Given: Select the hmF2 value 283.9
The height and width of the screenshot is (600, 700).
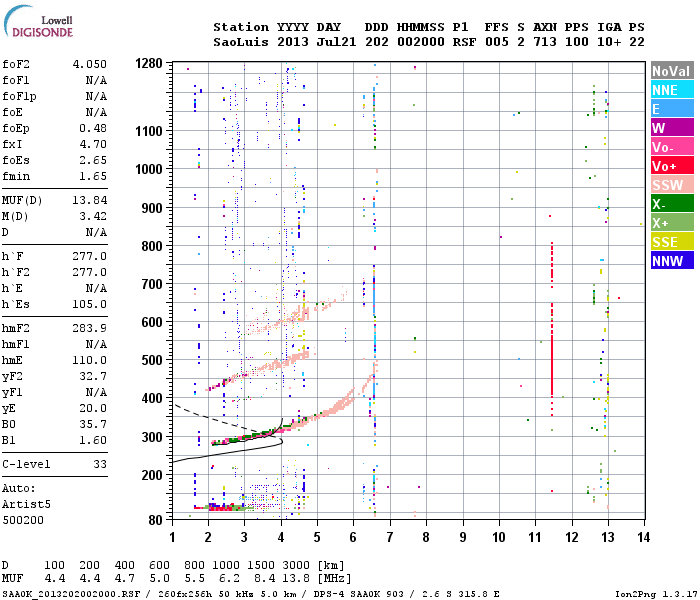Looking at the screenshot, I should point(90,329).
